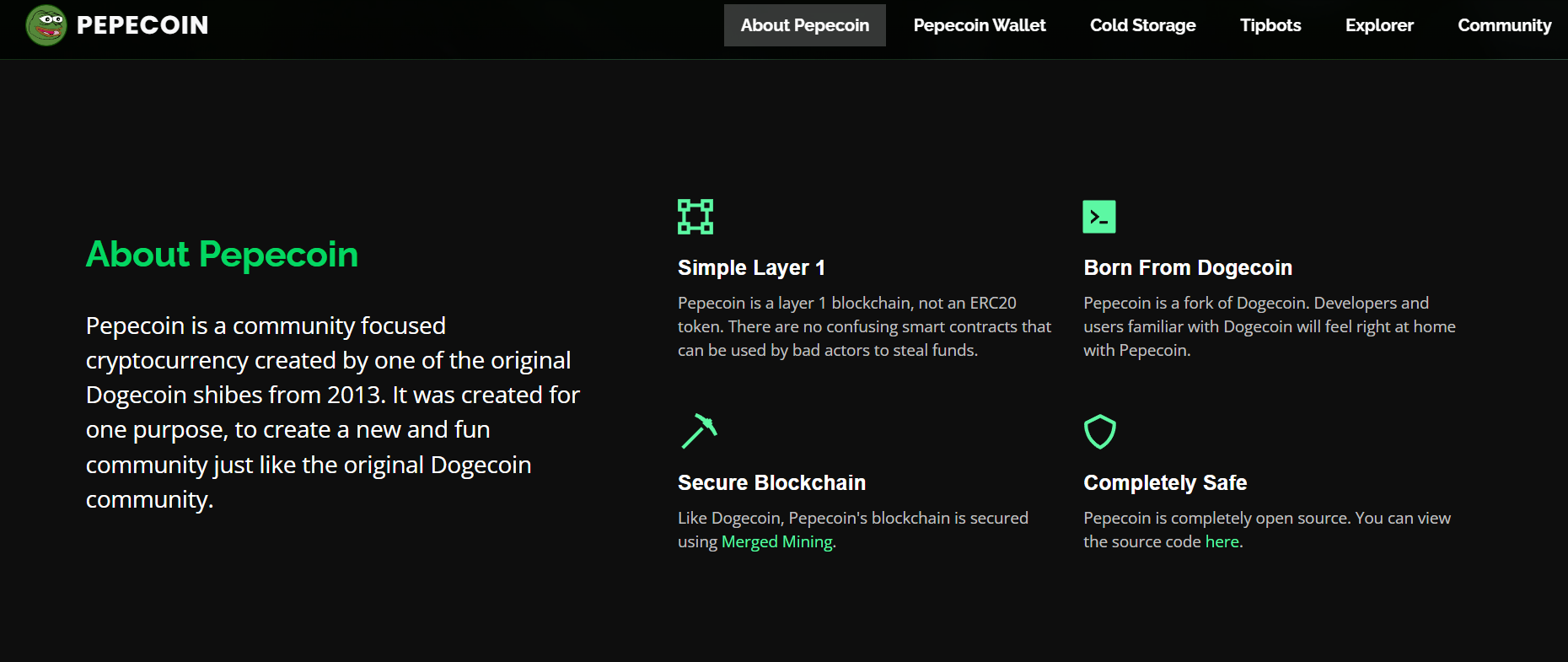Click the Pepe frog logo icon
1568x662 pixels.
click(46, 25)
